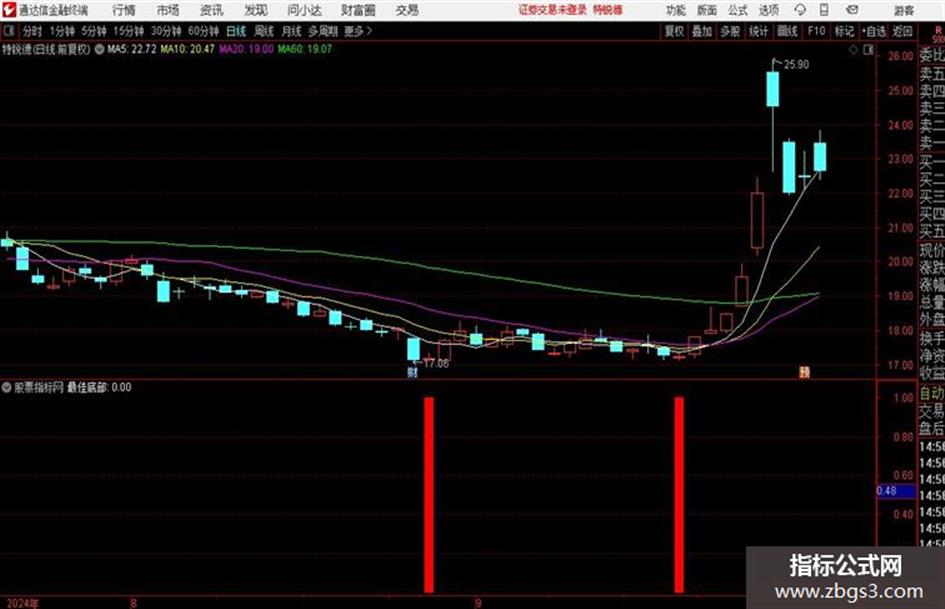Screen dimensions: 945x609
Task: Click the 最佳底部: 0.00 indicator label
Action: click(x=99, y=387)
